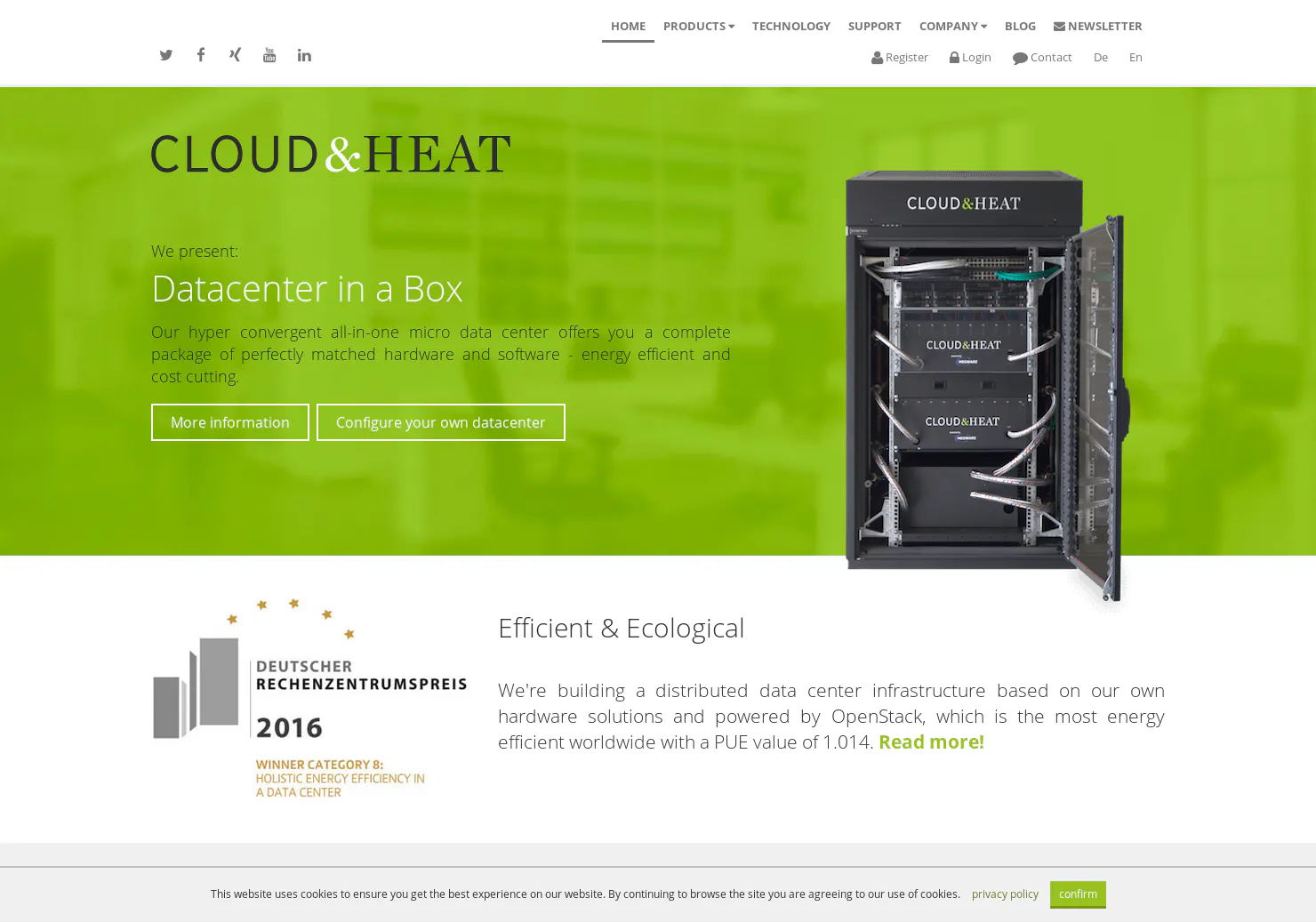Expand the Products dropdown menu
The width and height of the screenshot is (1316, 922).
point(699,26)
